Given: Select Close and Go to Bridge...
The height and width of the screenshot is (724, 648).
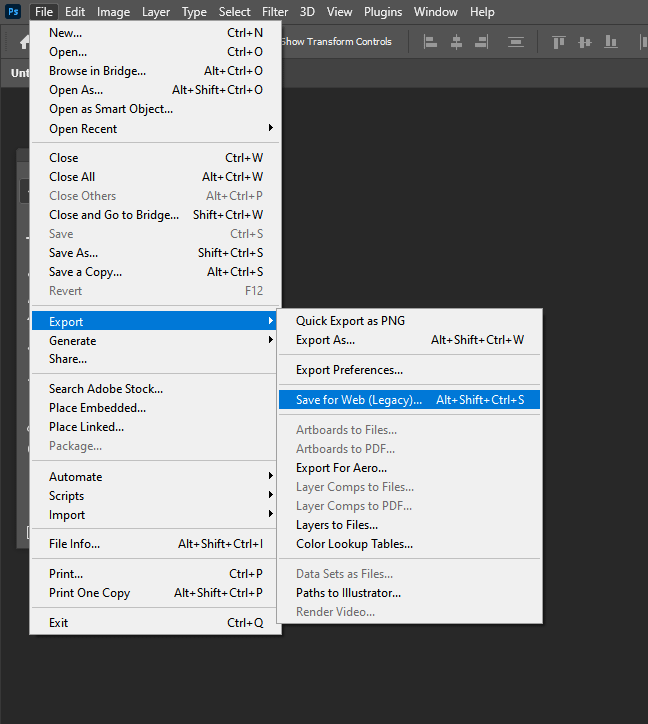Looking at the screenshot, I should click(x=156, y=215).
